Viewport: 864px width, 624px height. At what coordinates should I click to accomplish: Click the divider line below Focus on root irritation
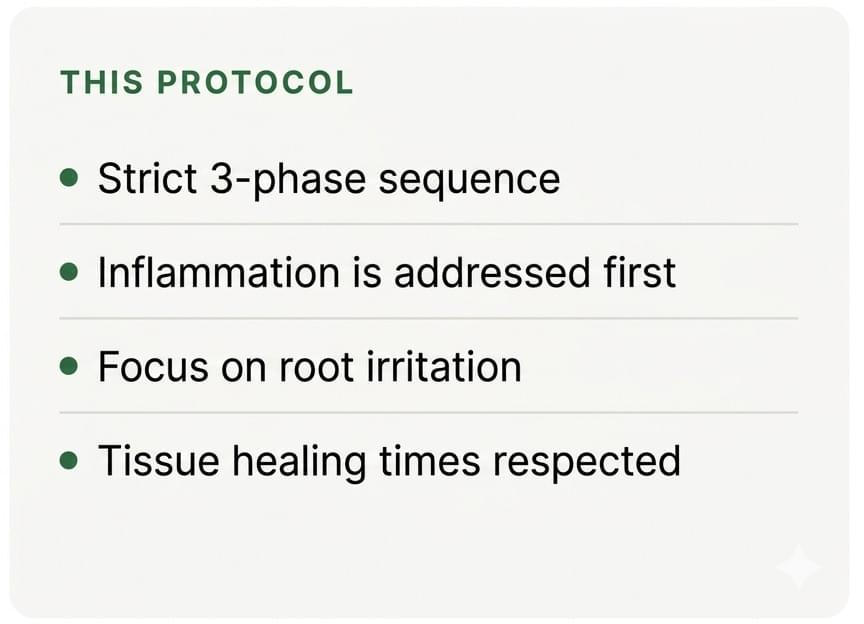click(428, 412)
